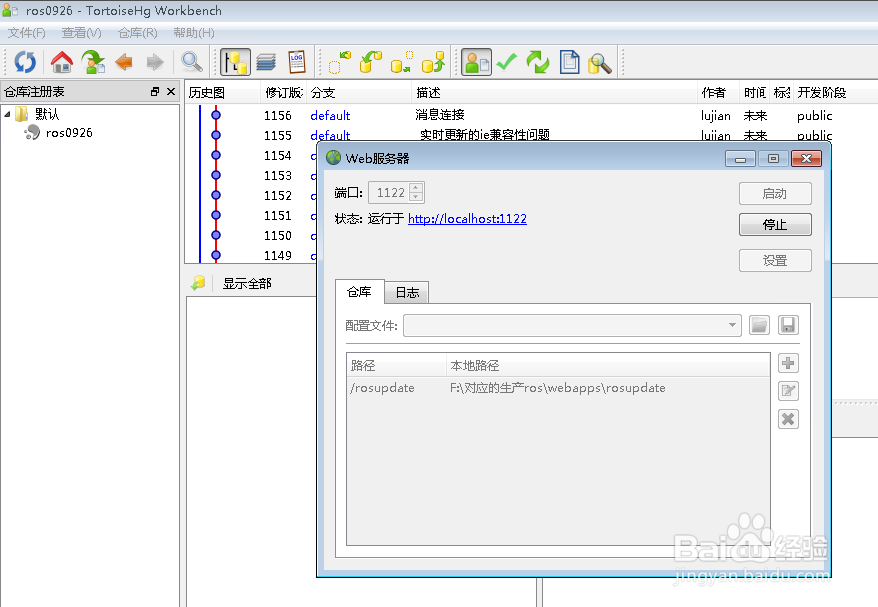Toggle the revision details view icon
This screenshot has width=878, height=607.
point(477,62)
